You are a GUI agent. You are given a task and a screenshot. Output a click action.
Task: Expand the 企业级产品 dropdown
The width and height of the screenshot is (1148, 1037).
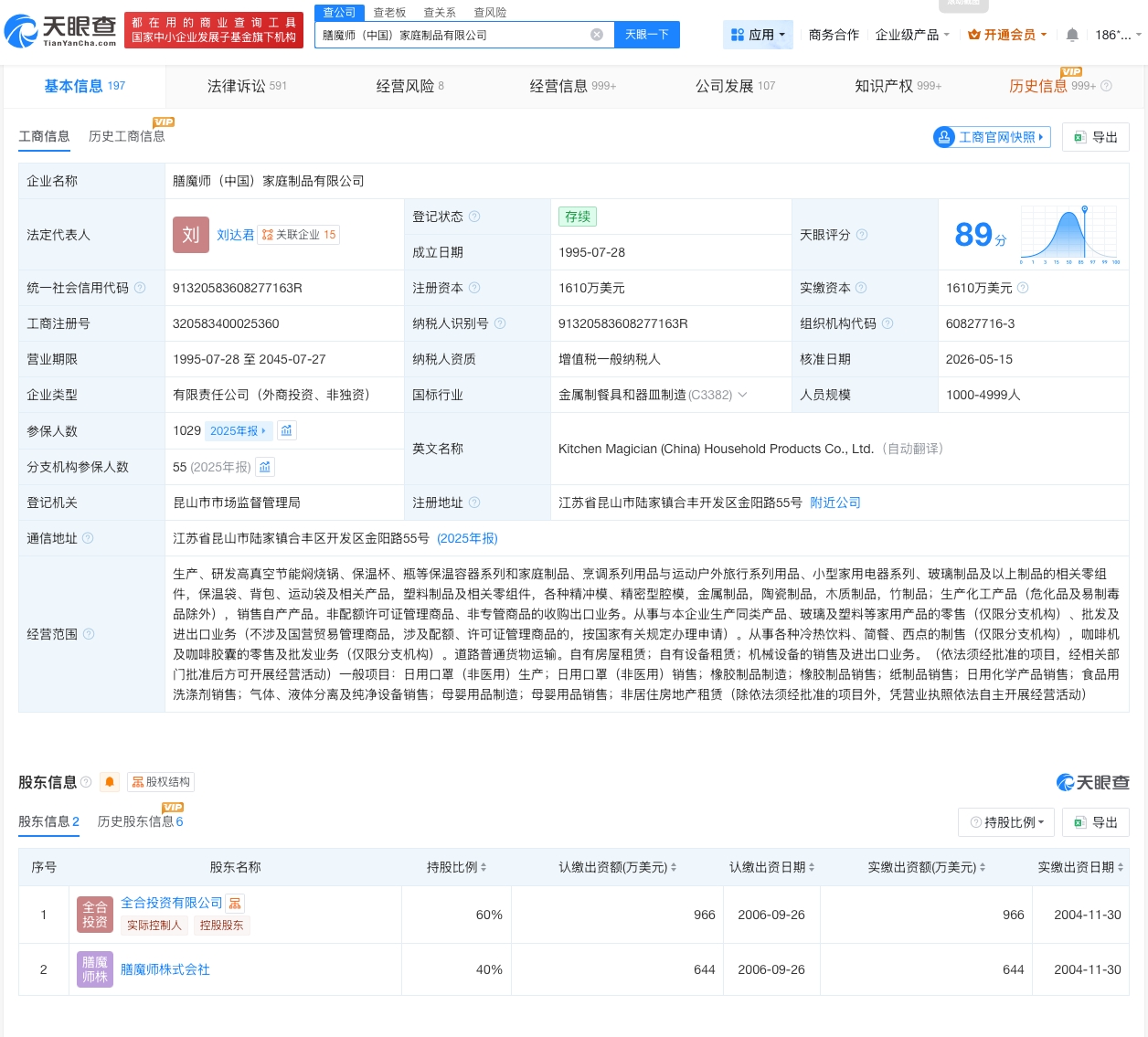click(x=912, y=35)
